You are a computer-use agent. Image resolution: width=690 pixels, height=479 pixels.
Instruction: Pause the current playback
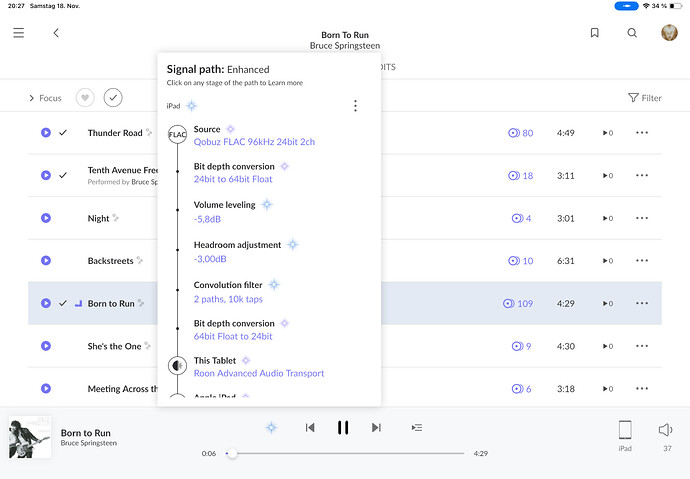coord(343,428)
